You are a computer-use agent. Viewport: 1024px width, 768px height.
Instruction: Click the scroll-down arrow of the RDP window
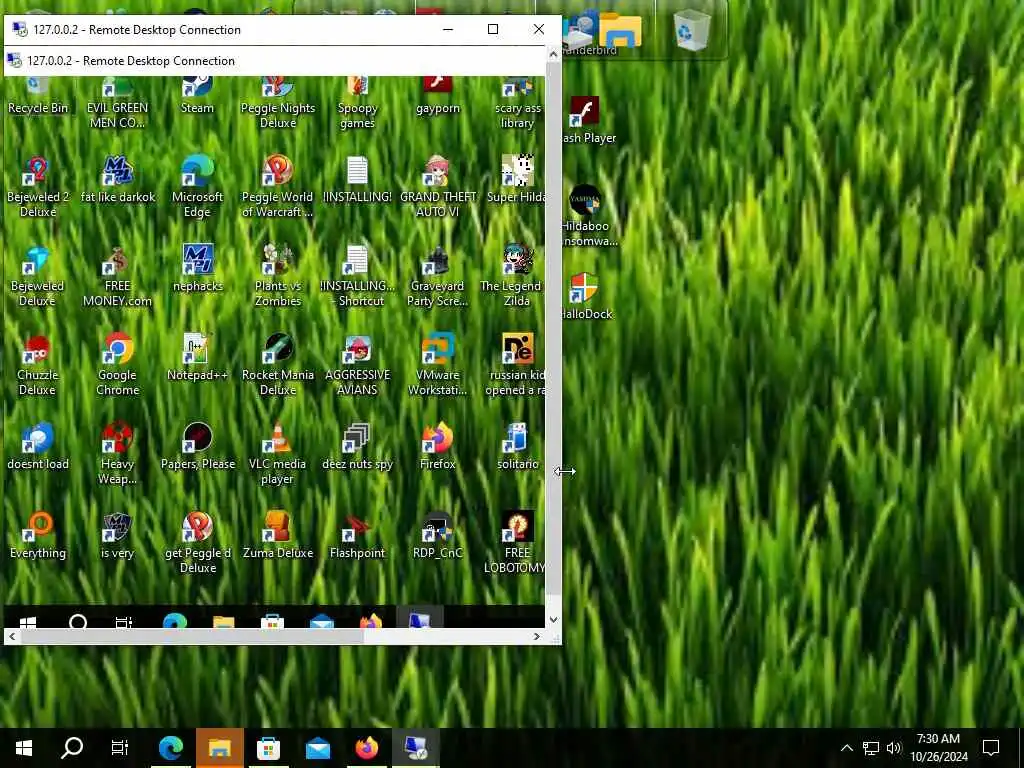click(553, 620)
